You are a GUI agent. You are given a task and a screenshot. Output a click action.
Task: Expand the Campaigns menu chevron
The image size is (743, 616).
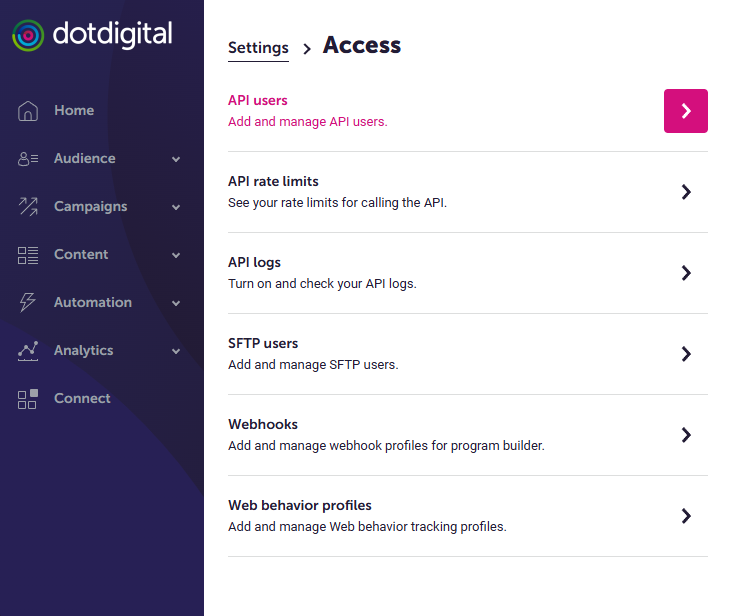[x=176, y=207]
